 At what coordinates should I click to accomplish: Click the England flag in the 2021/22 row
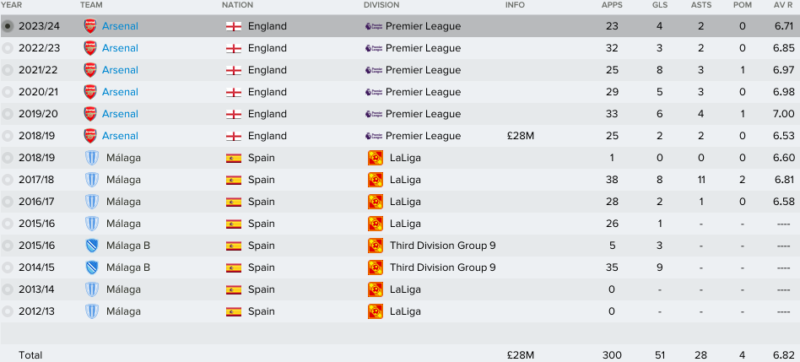click(234, 70)
